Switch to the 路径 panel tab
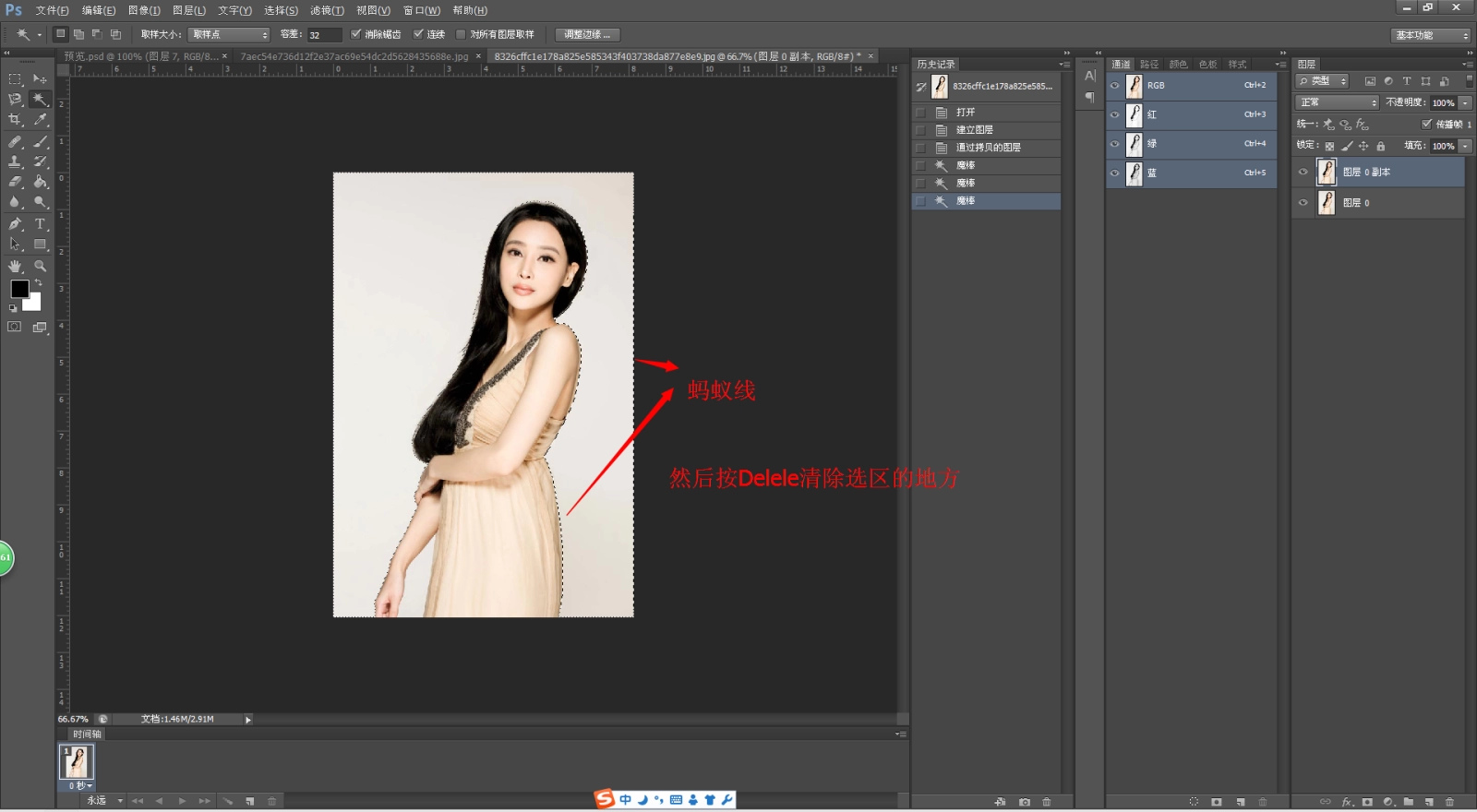Viewport: 1477px width, 812px height. [1148, 65]
